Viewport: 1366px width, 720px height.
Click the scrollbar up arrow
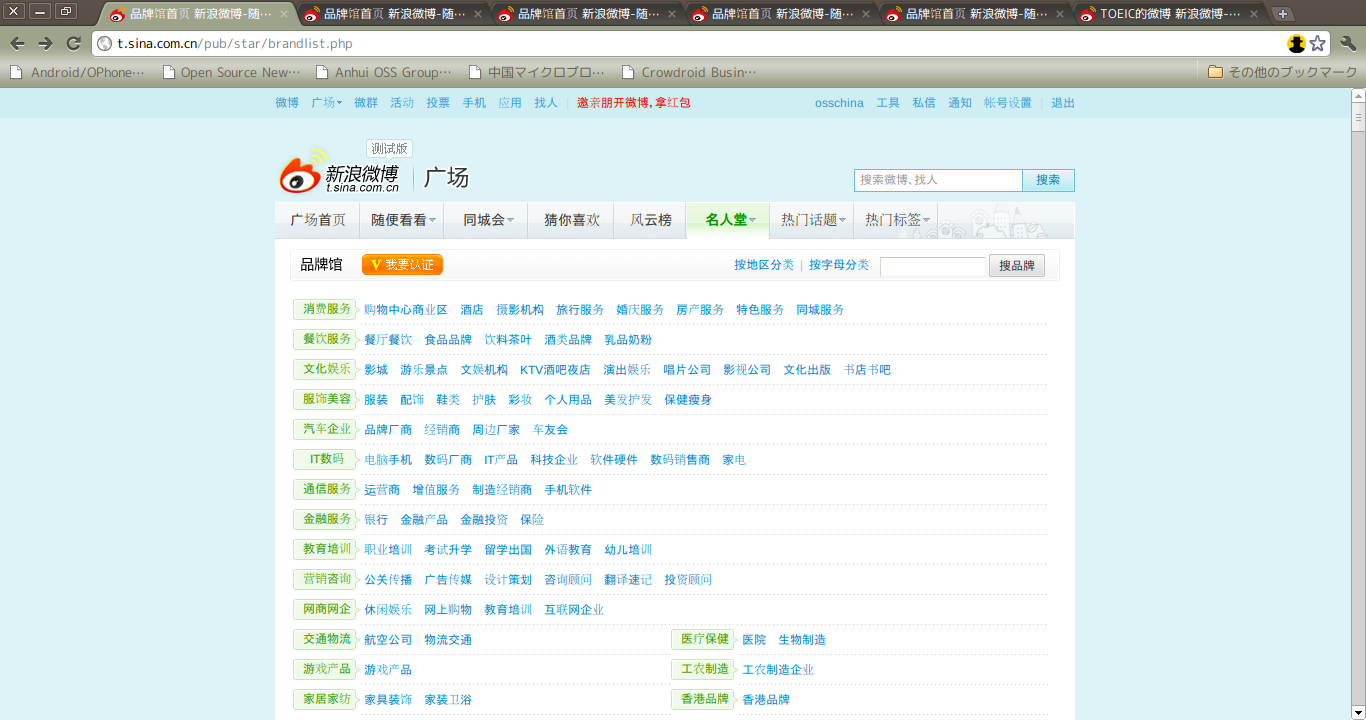[x=1358, y=95]
